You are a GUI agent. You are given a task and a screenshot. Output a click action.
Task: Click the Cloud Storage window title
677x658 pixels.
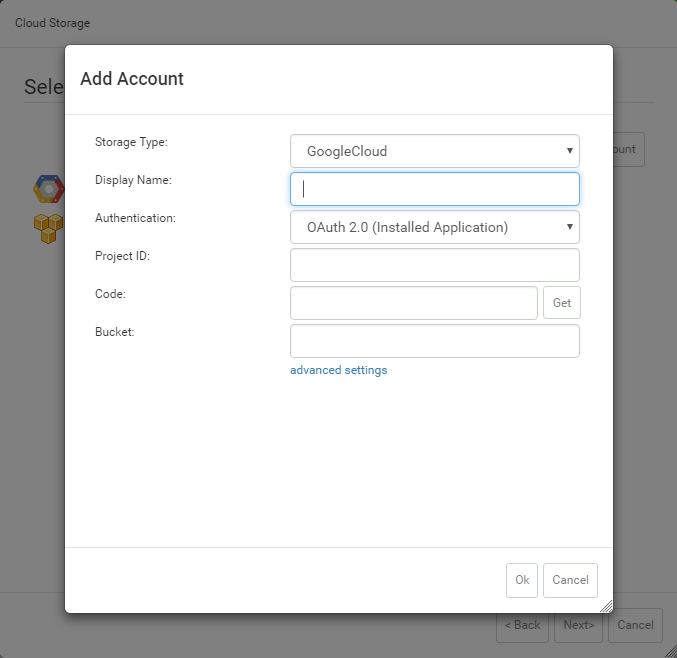(x=51, y=23)
